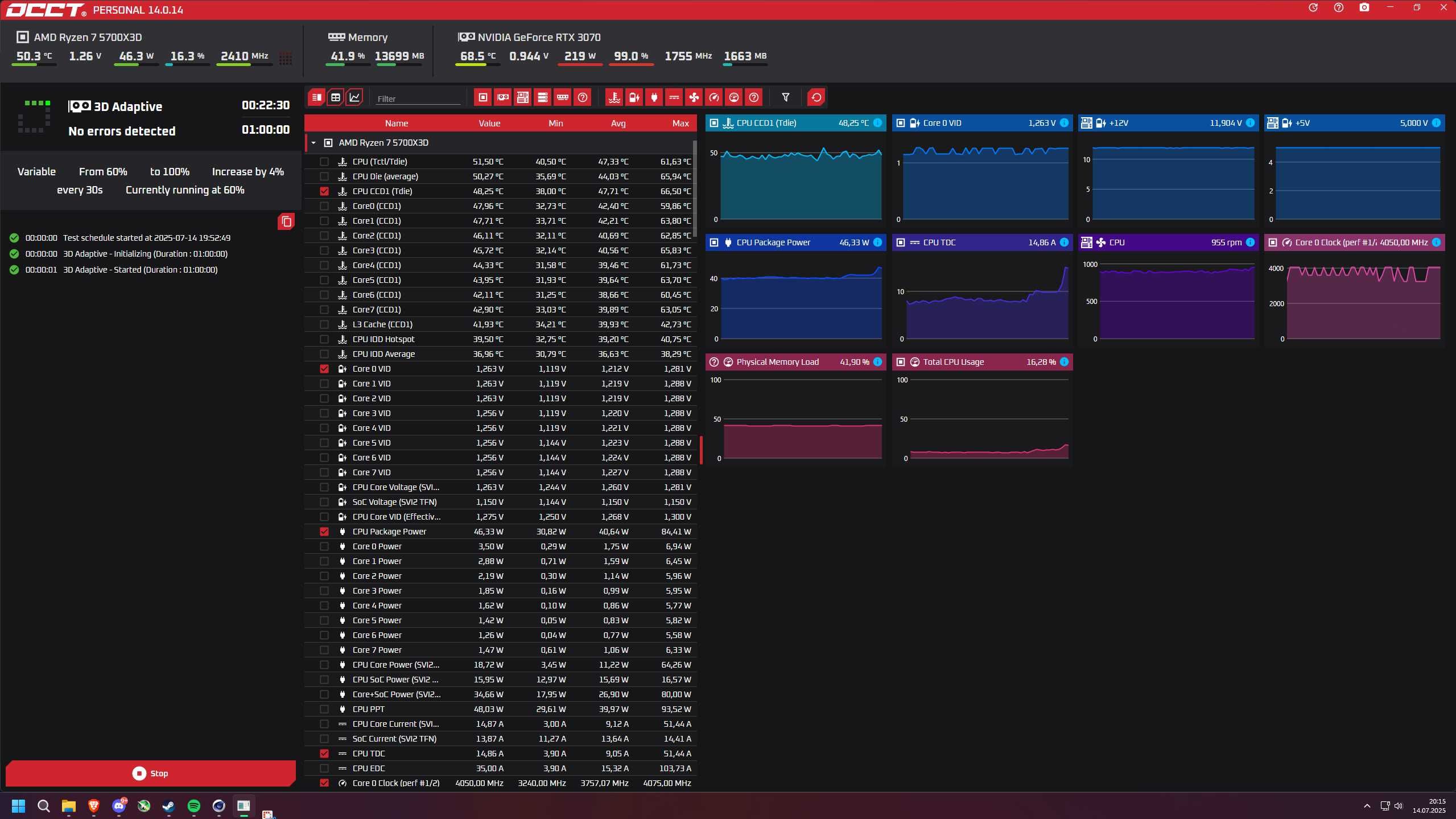
Task: Toggle the voltage sensor filter icon
Action: [634, 97]
